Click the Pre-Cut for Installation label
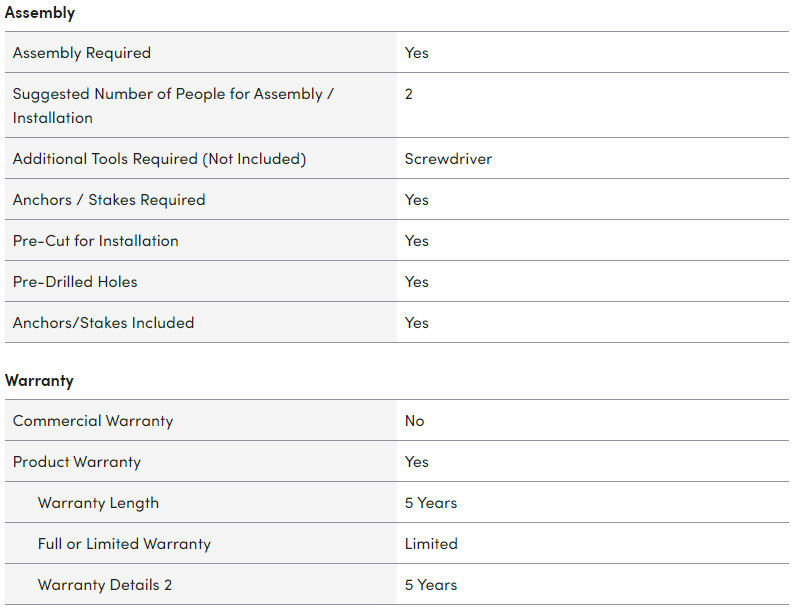The image size is (797, 609). pos(96,240)
